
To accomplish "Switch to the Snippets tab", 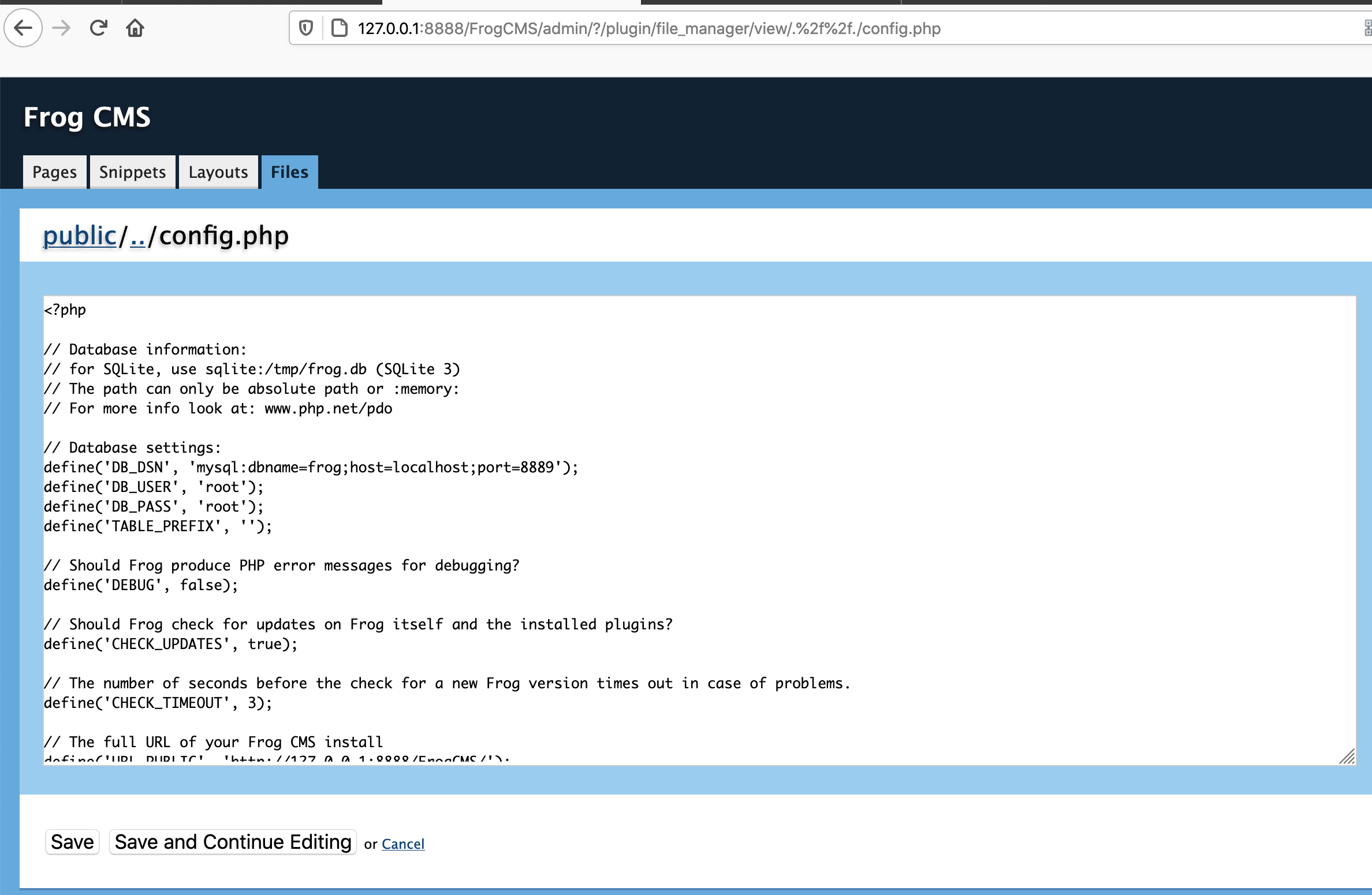I will (132, 171).
